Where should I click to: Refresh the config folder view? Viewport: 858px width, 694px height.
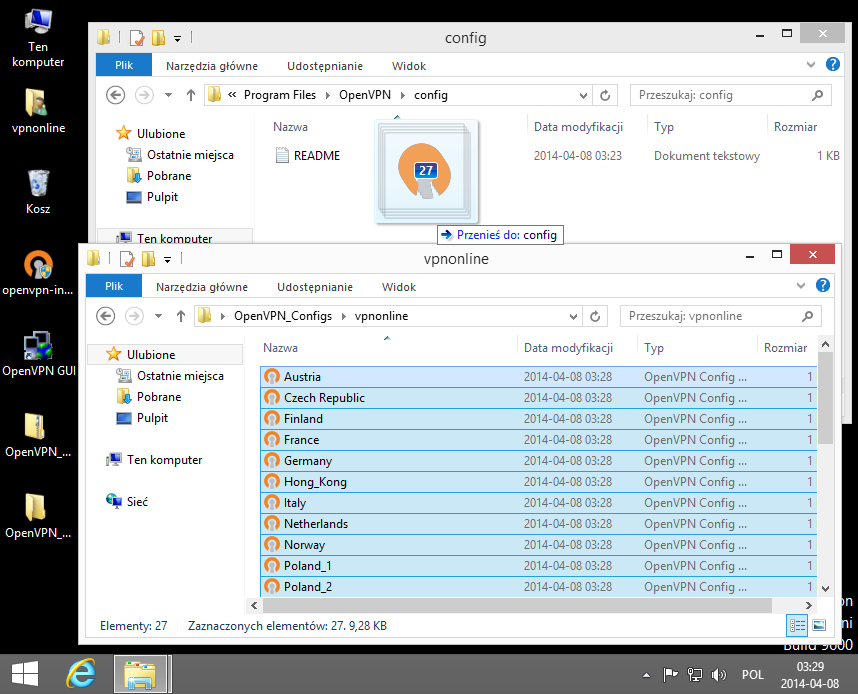click(x=605, y=95)
